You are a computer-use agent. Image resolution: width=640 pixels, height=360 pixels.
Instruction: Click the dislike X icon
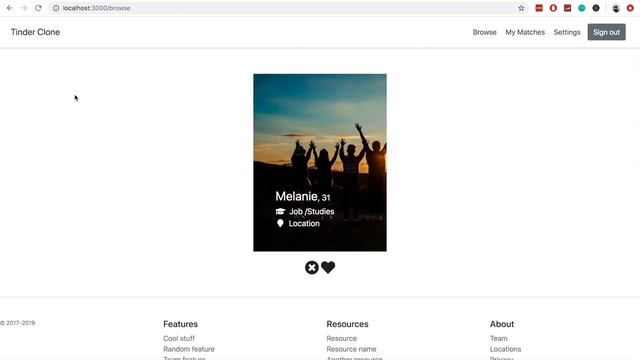coord(311,267)
